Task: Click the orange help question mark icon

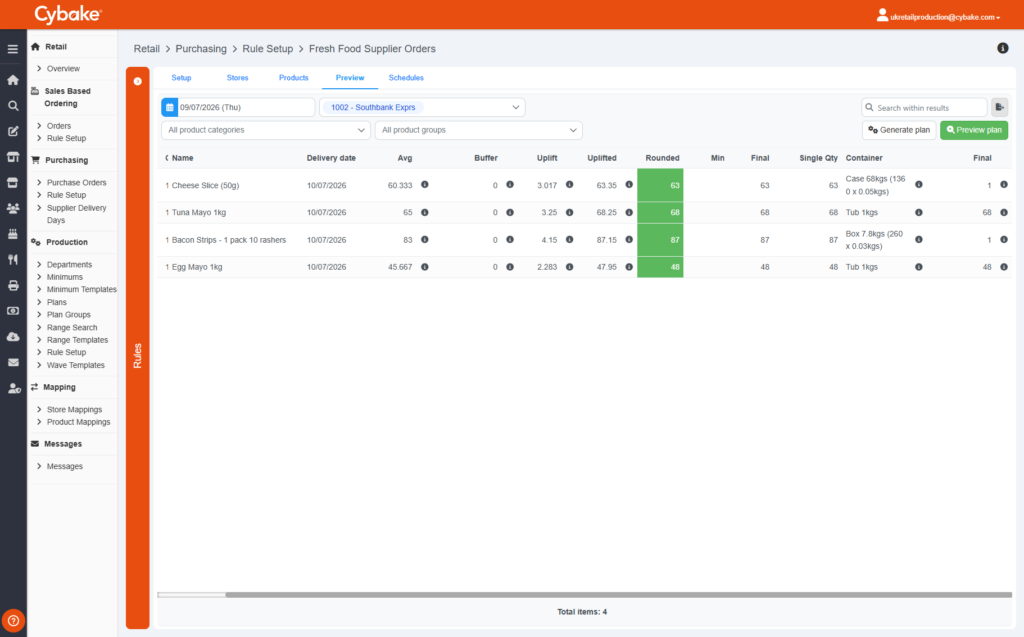Action: 13,621
